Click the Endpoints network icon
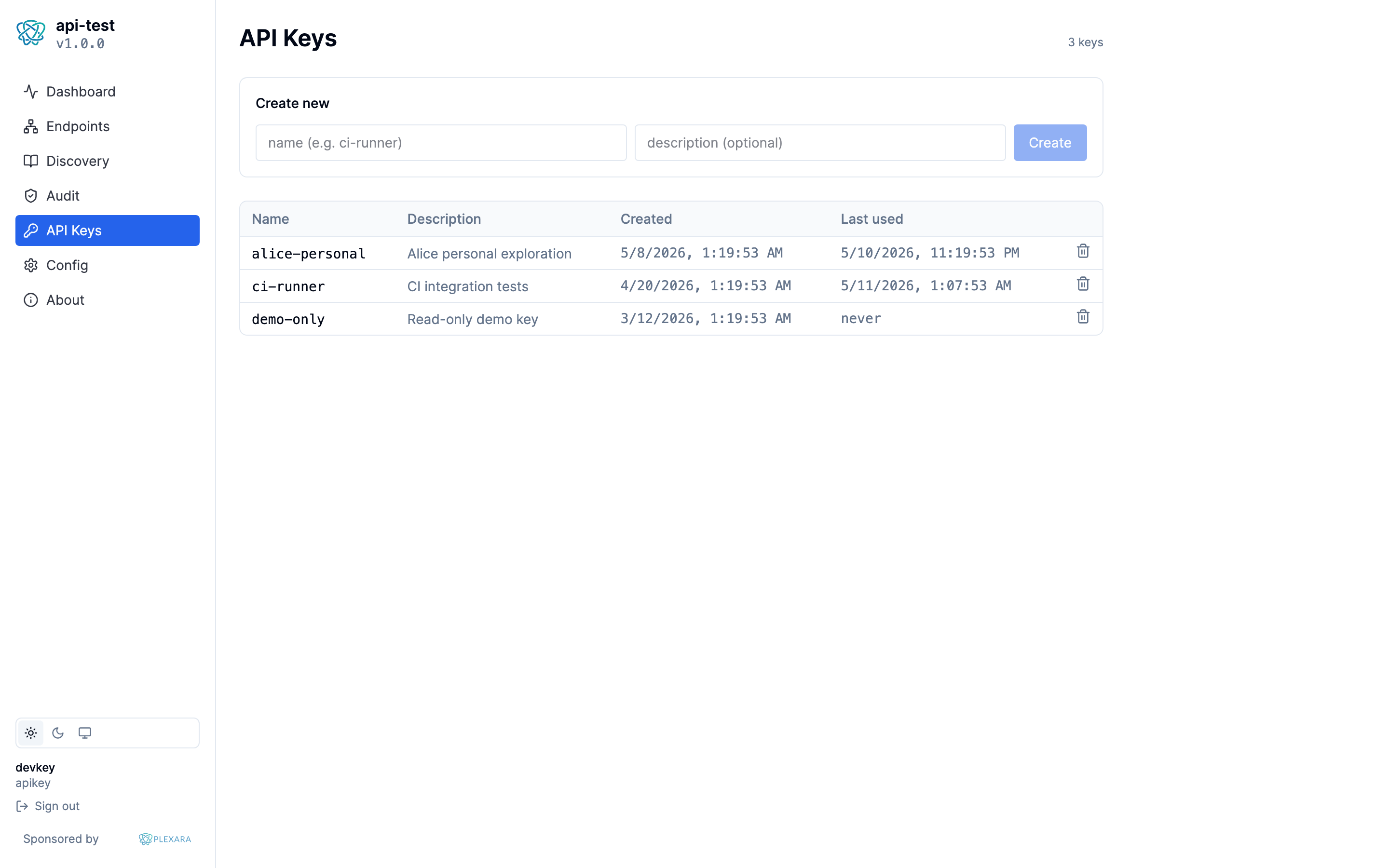Viewport: 1389px width, 868px height. [x=31, y=126]
